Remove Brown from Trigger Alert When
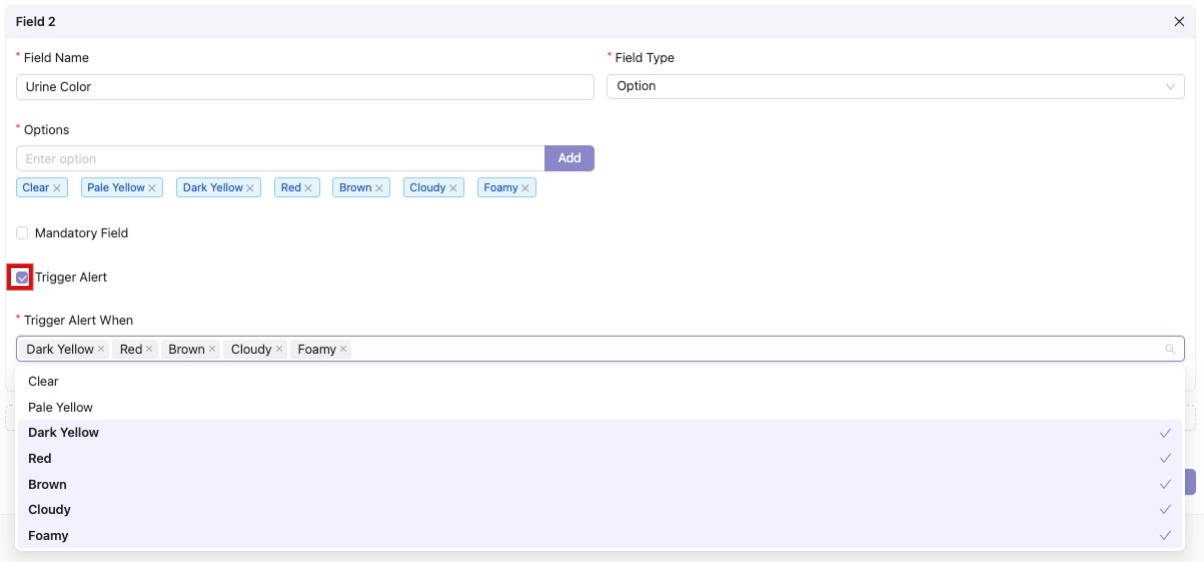Viewport: 1204px width, 562px height. (212, 349)
